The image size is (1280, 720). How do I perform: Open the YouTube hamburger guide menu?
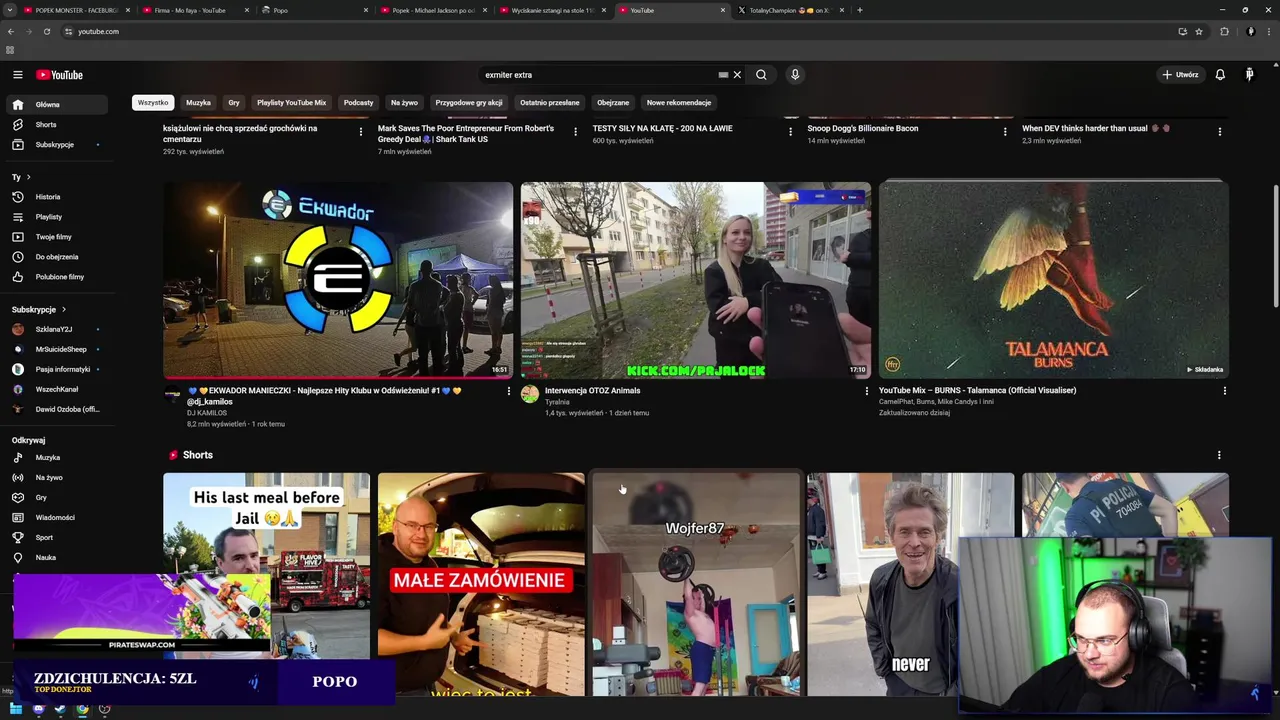pyautogui.click(x=17, y=75)
